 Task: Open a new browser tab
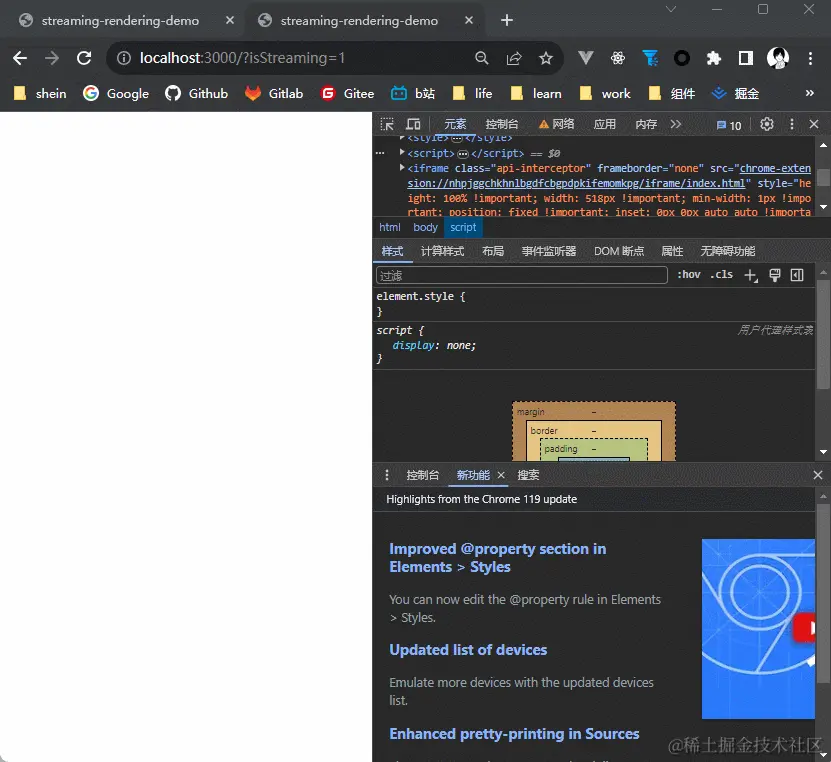click(507, 20)
